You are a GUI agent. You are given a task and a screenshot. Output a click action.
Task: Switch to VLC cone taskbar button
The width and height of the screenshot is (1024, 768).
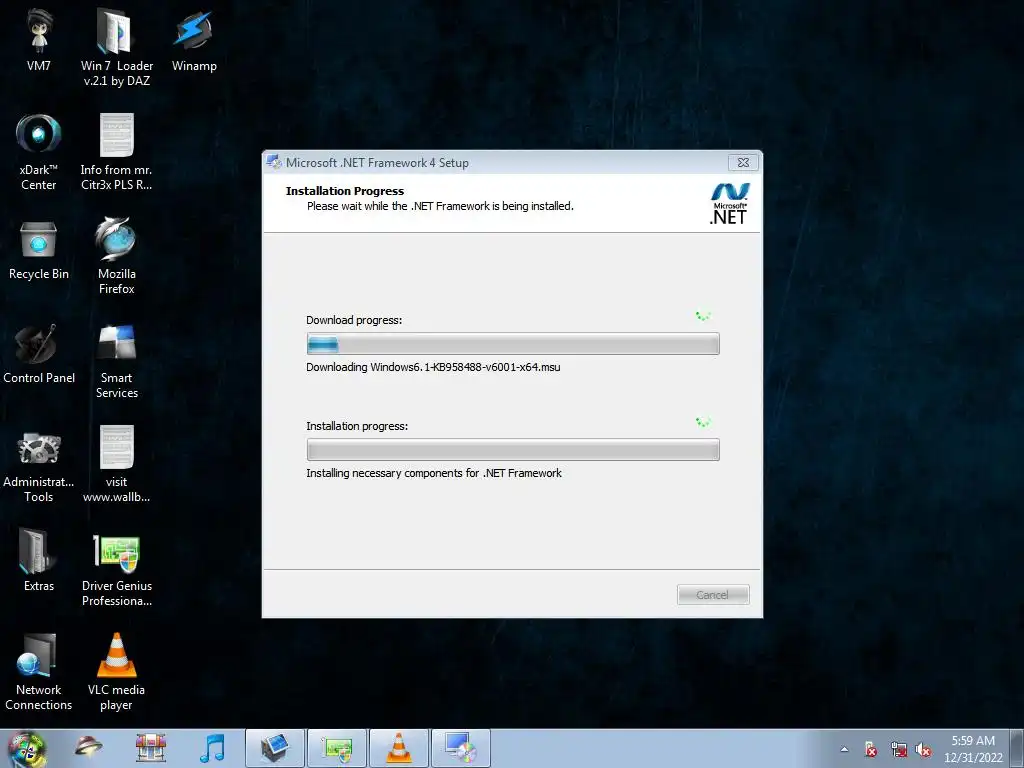pyautogui.click(x=399, y=748)
